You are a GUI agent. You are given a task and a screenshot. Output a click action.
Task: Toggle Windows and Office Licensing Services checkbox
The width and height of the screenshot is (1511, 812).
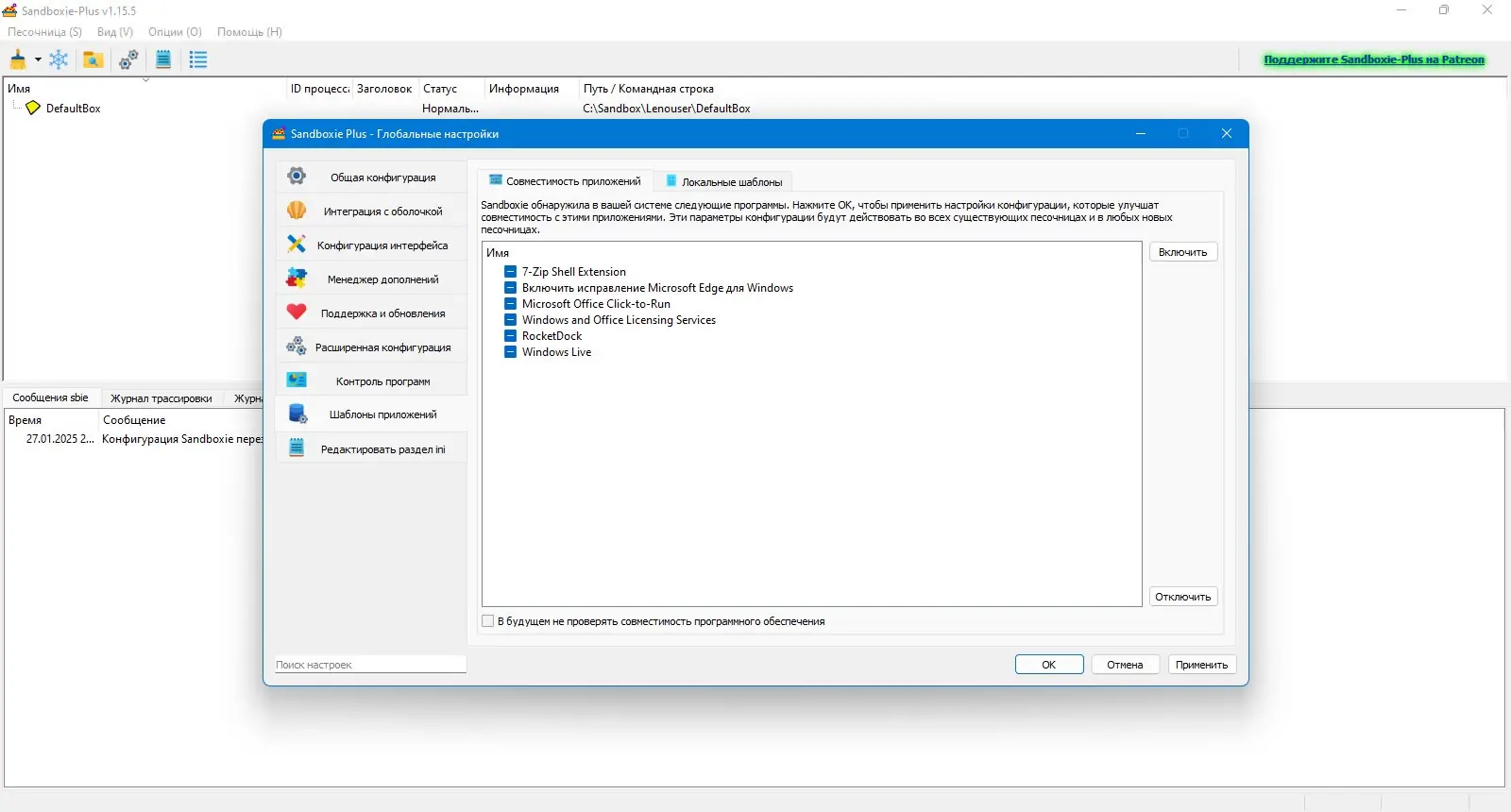click(x=510, y=320)
